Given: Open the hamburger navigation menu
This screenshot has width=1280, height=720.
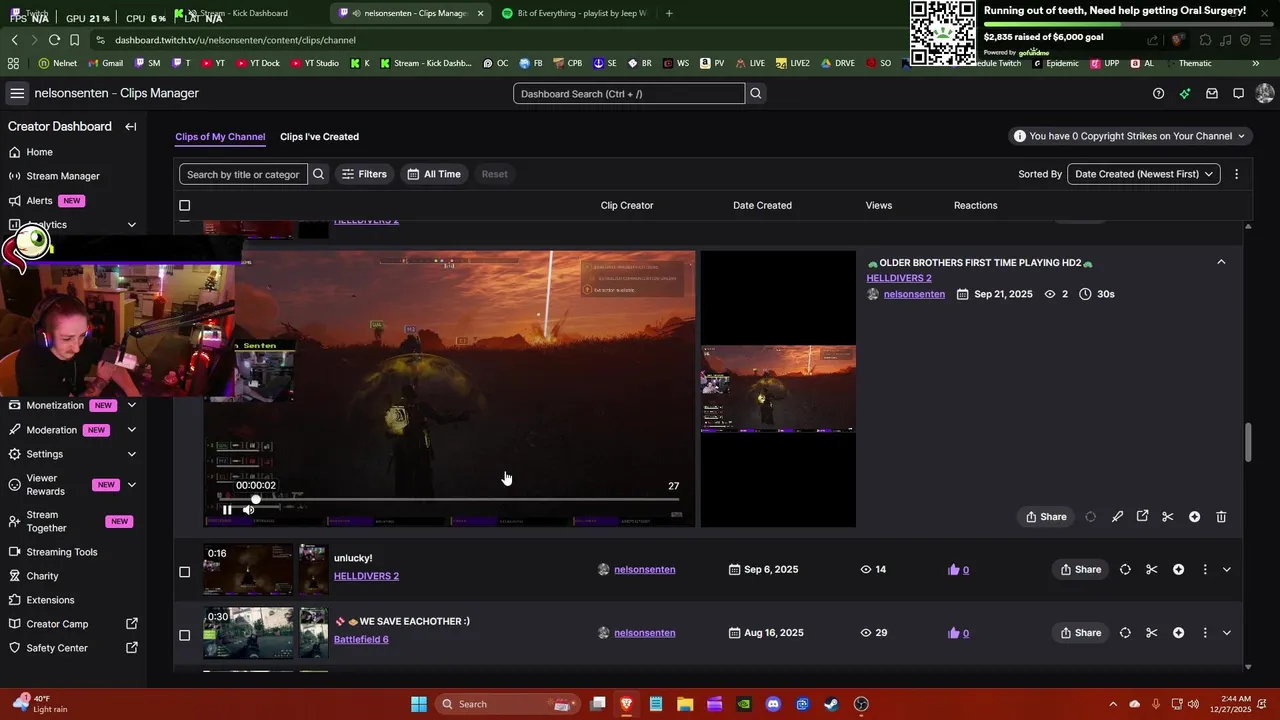Looking at the screenshot, I should (x=17, y=93).
